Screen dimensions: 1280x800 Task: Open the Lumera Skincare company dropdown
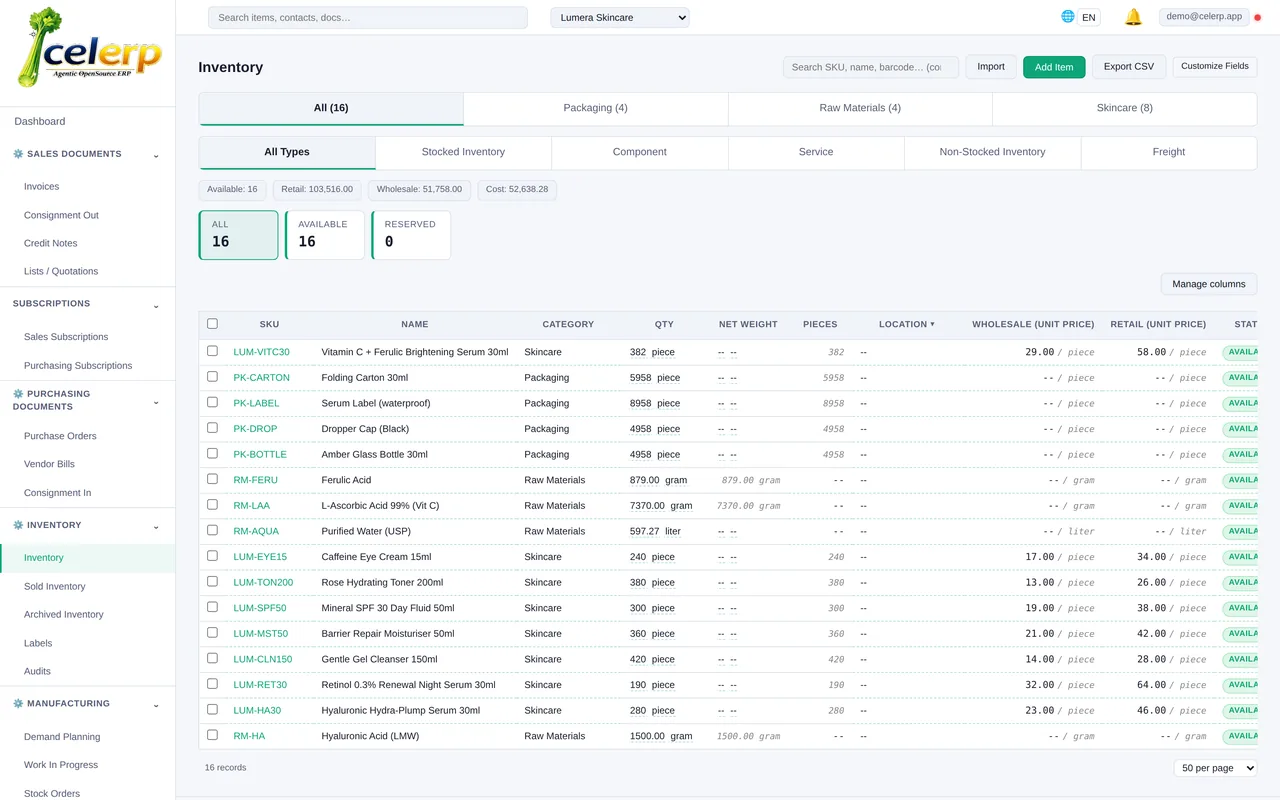coord(620,17)
